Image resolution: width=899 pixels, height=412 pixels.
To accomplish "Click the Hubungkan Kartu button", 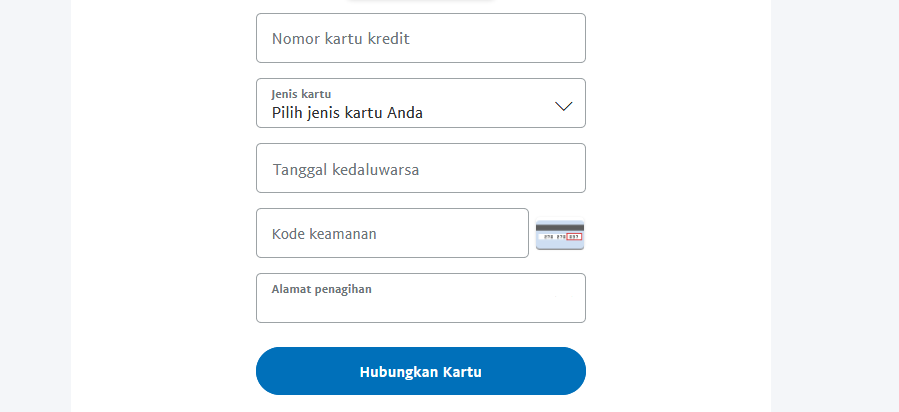I will pyautogui.click(x=420, y=372).
